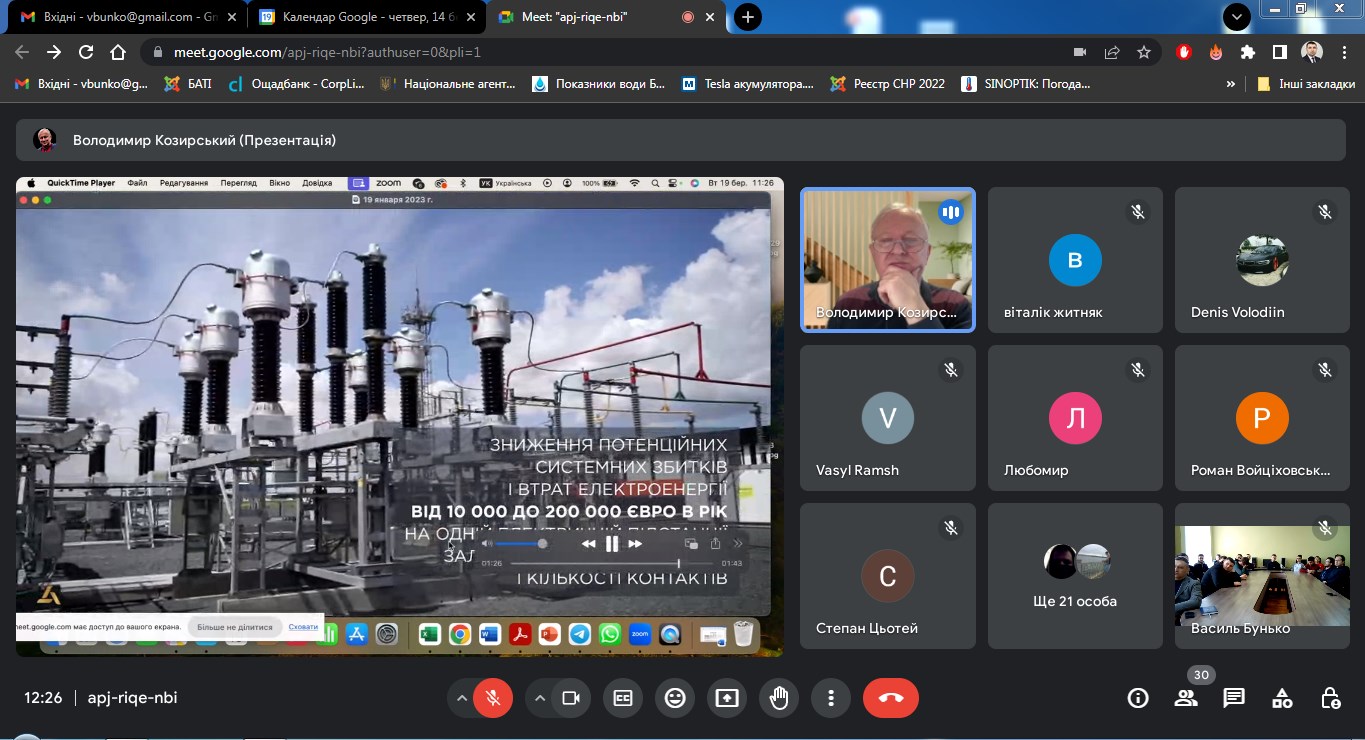Open the flame-face extension icon
This screenshot has height=740, width=1365.
(1216, 52)
